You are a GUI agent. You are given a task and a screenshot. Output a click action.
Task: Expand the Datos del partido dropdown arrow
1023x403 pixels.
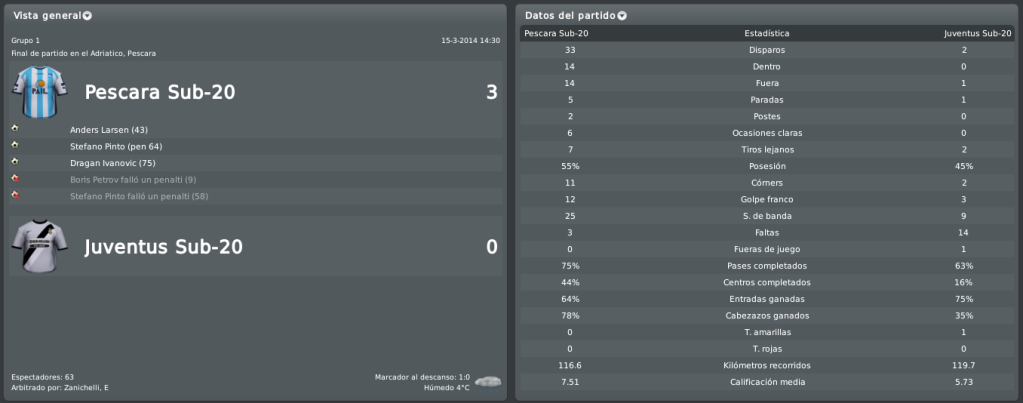622,16
